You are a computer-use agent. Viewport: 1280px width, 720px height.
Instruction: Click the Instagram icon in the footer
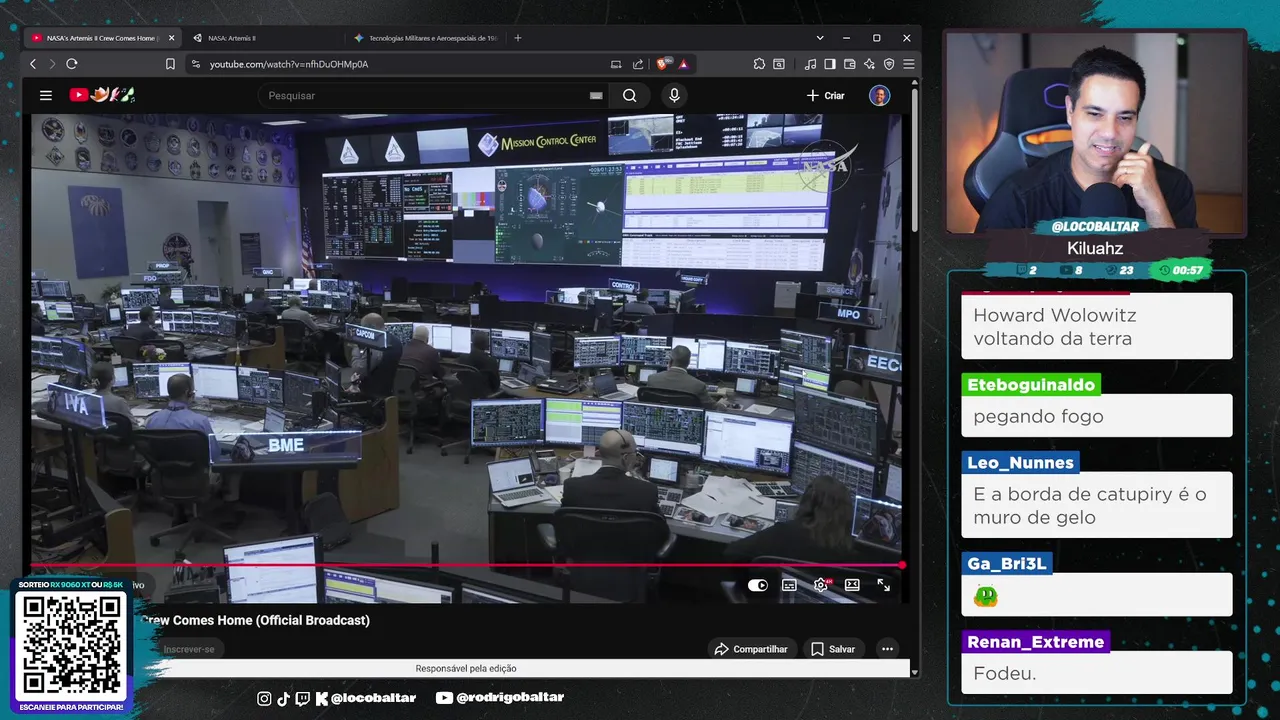pyautogui.click(x=264, y=698)
